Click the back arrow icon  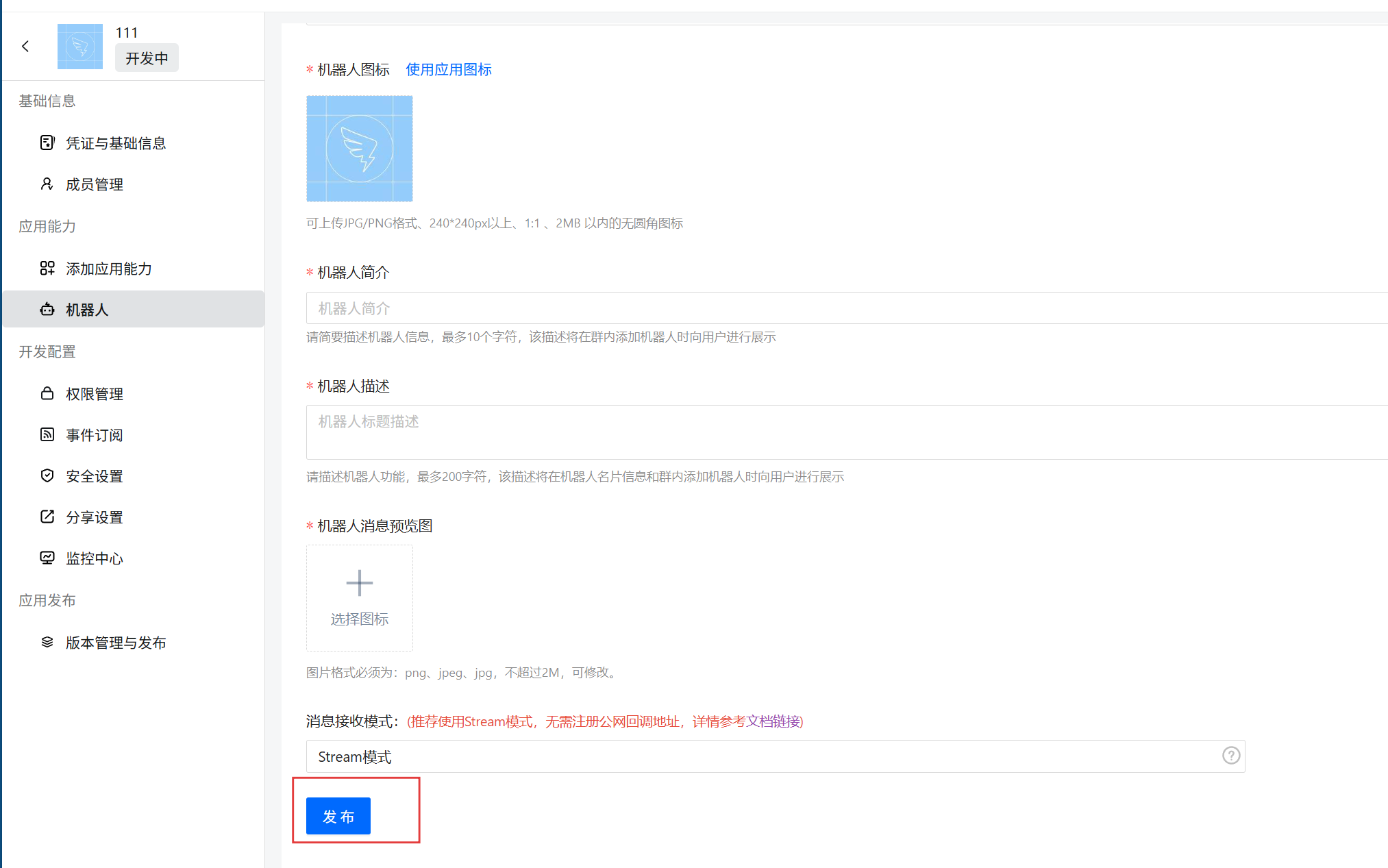tap(25, 47)
